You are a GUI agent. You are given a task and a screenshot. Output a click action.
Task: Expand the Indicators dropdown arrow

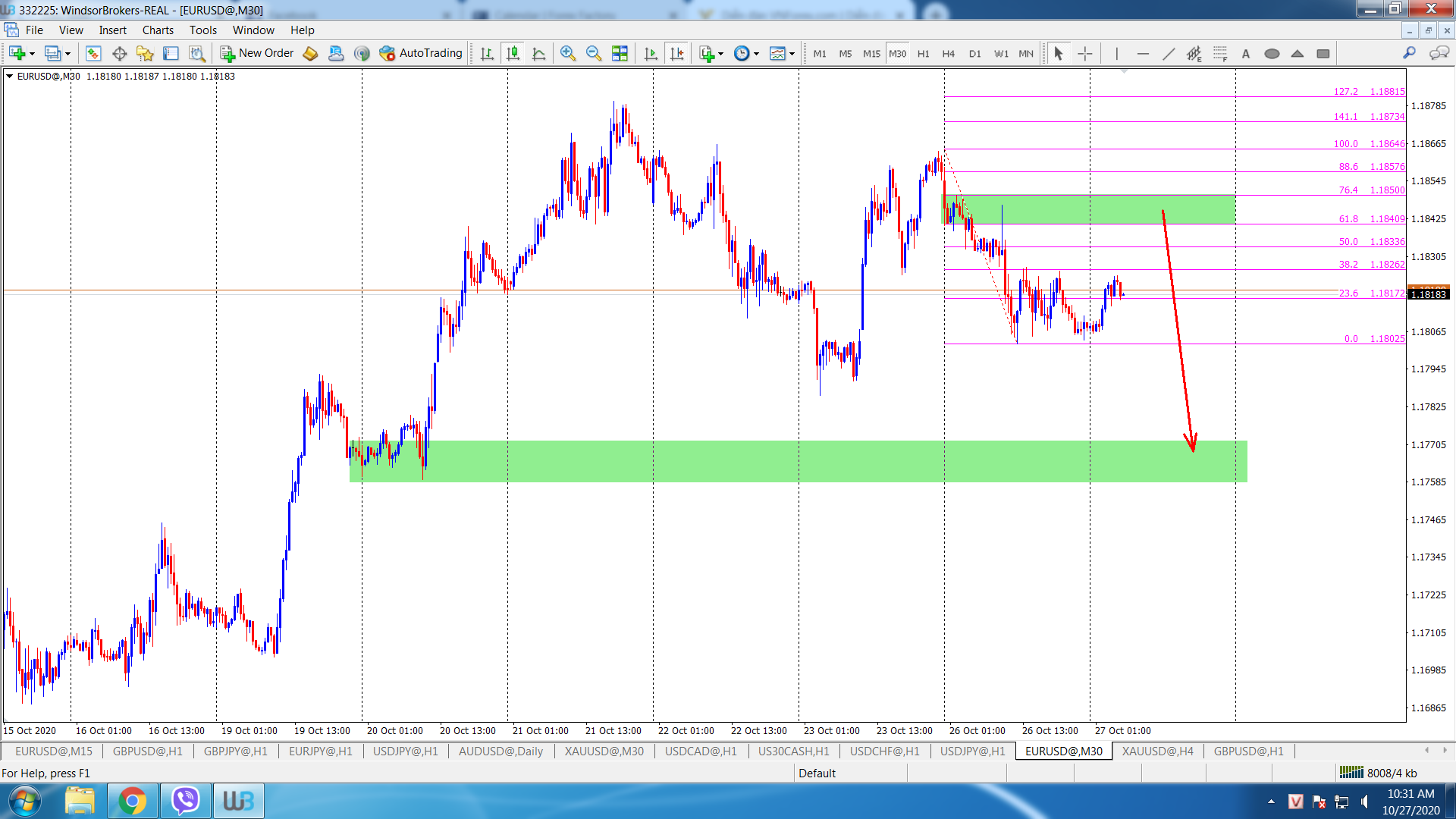click(x=720, y=54)
